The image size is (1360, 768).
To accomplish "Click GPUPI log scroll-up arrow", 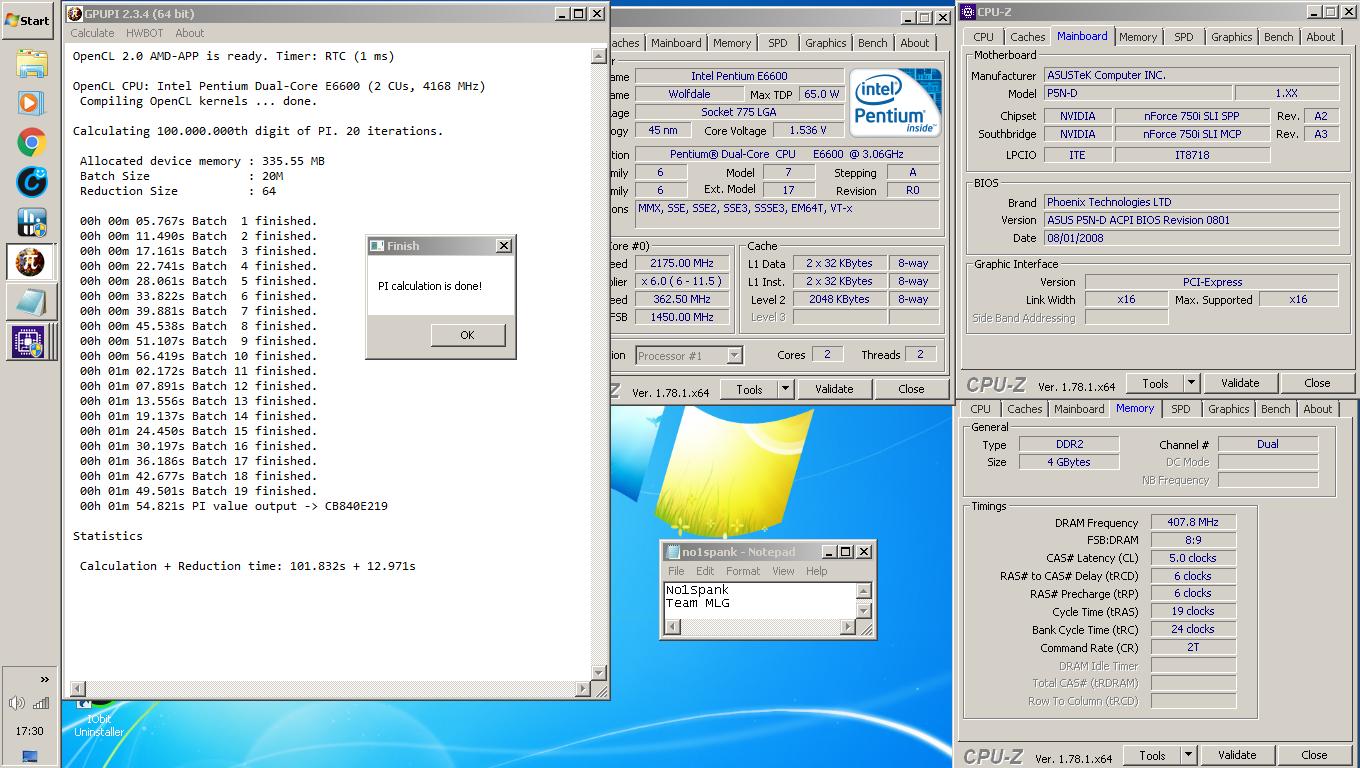I will (x=599, y=57).
